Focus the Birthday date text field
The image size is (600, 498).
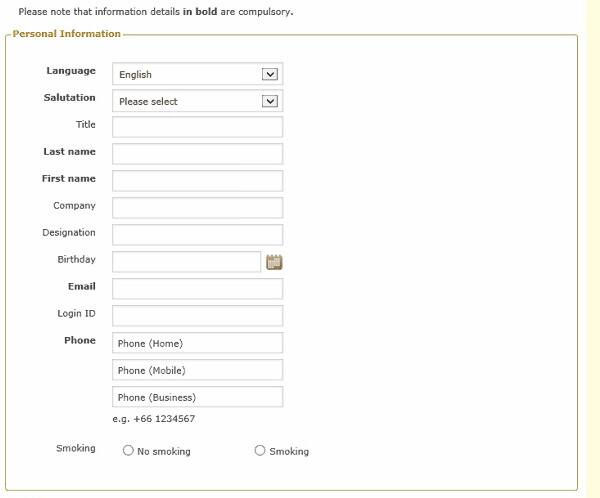click(x=186, y=262)
